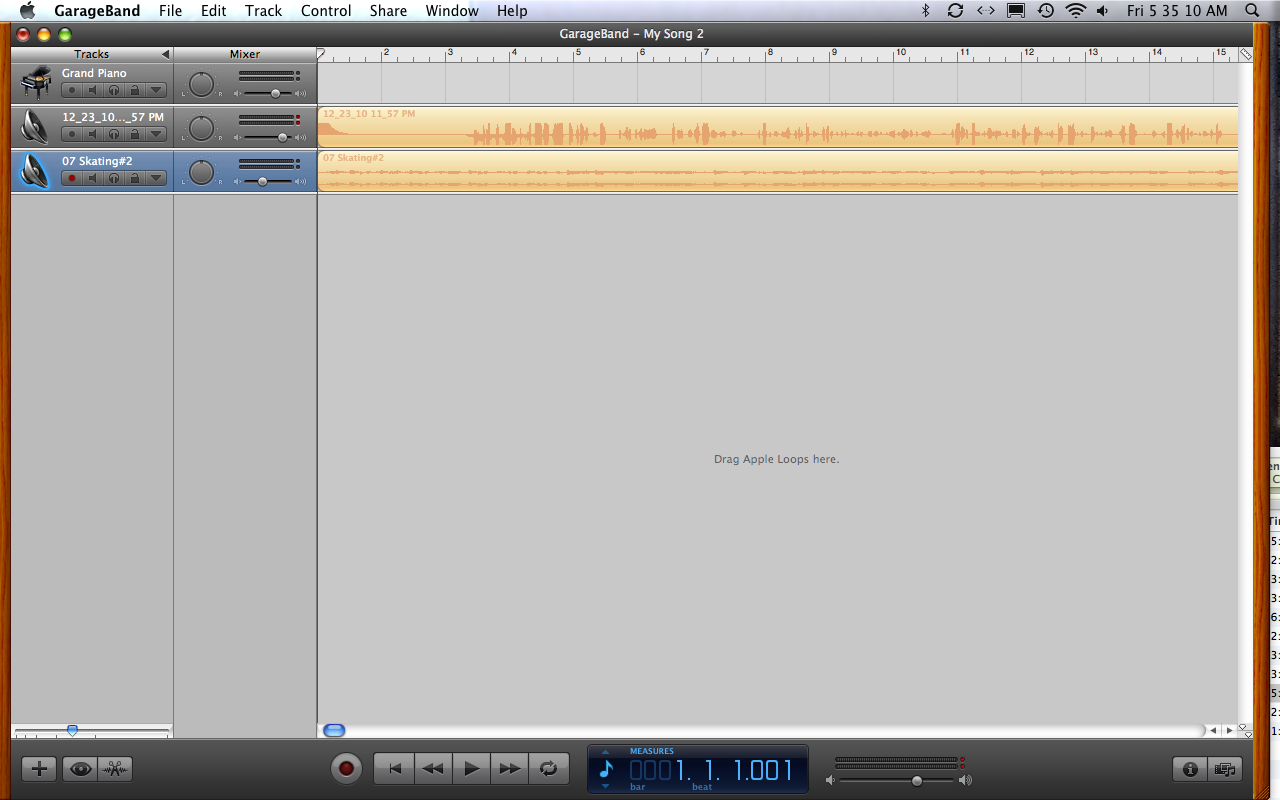The width and height of the screenshot is (1280, 800).
Task: Solo the Grand Piano track
Action: 114,90
